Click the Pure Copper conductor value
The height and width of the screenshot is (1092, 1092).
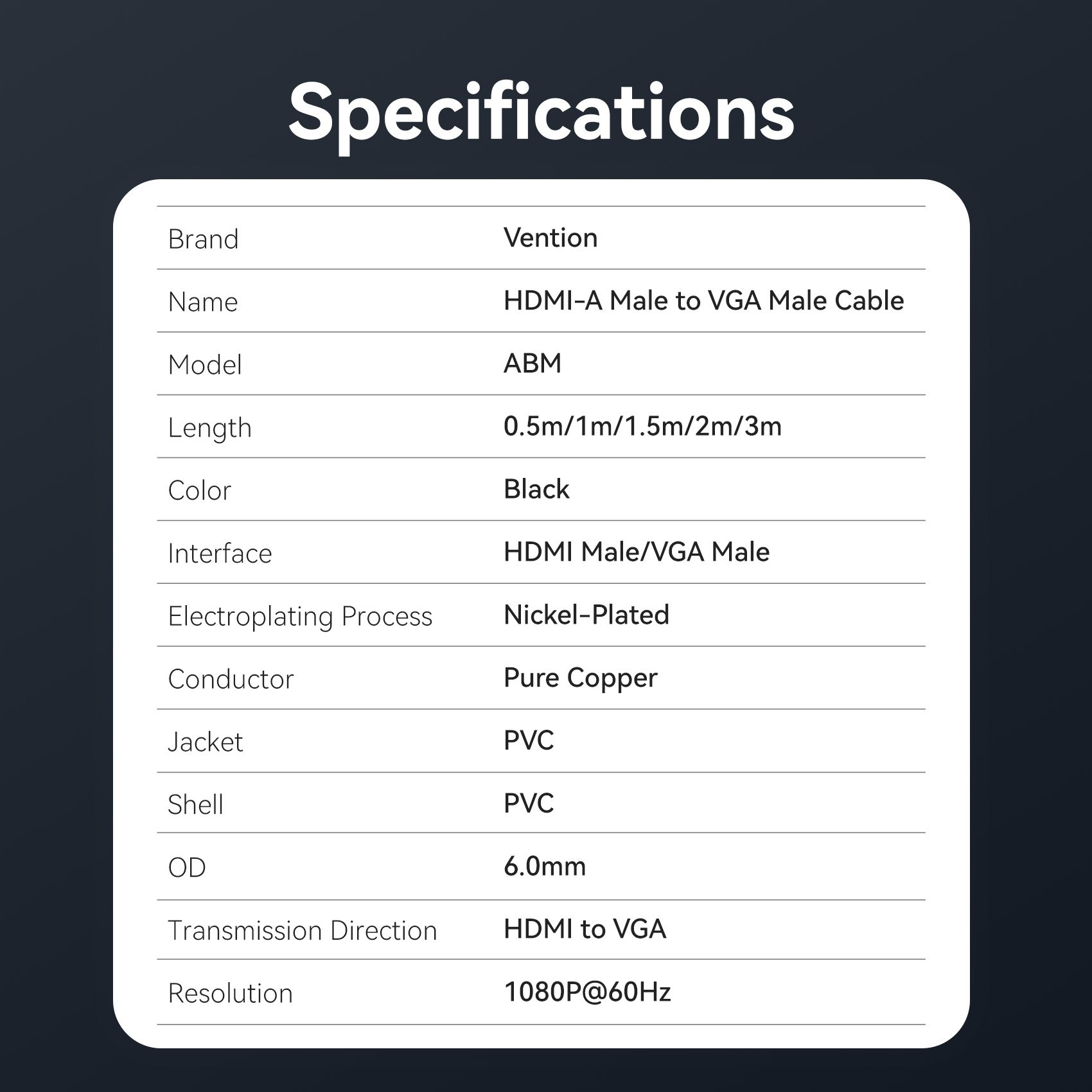click(580, 678)
